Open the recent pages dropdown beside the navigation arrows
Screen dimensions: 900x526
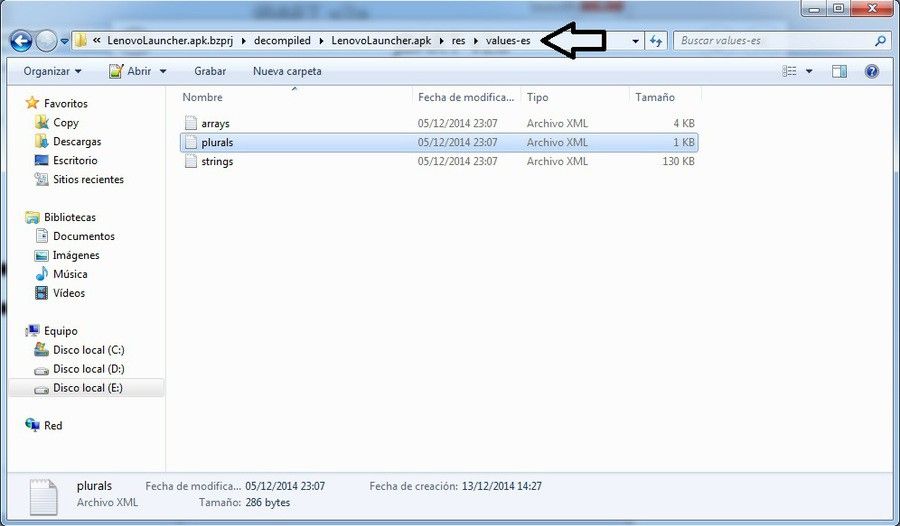coord(64,41)
